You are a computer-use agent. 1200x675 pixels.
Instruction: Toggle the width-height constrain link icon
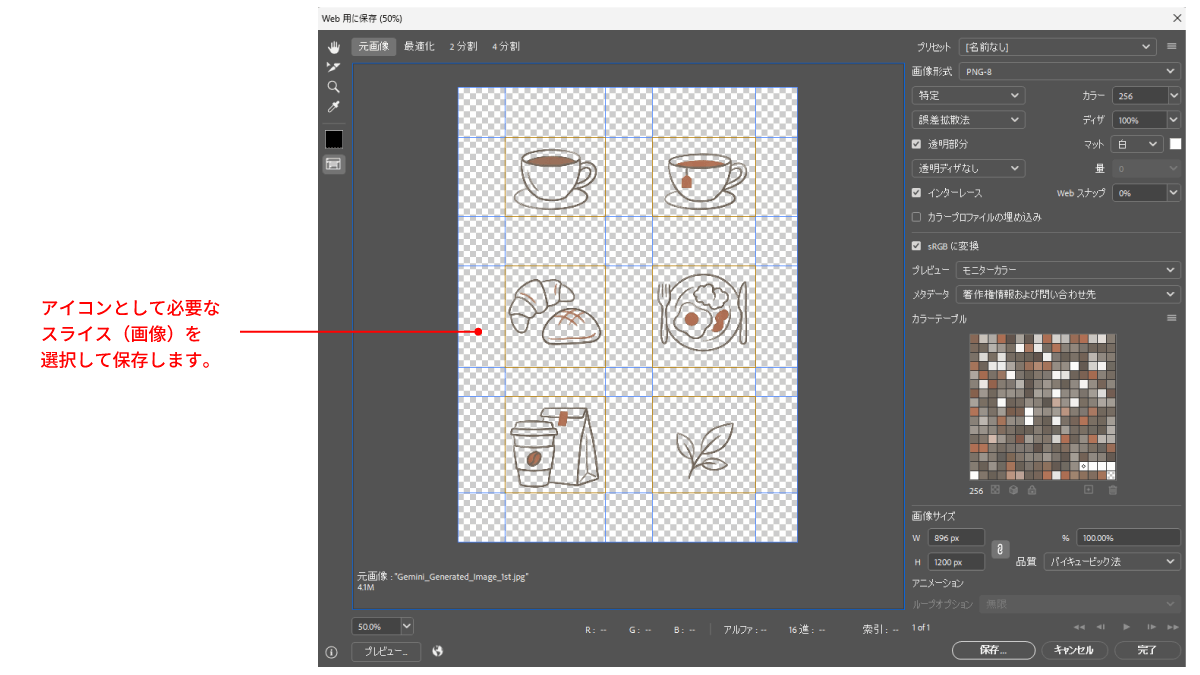[x=1000, y=549]
